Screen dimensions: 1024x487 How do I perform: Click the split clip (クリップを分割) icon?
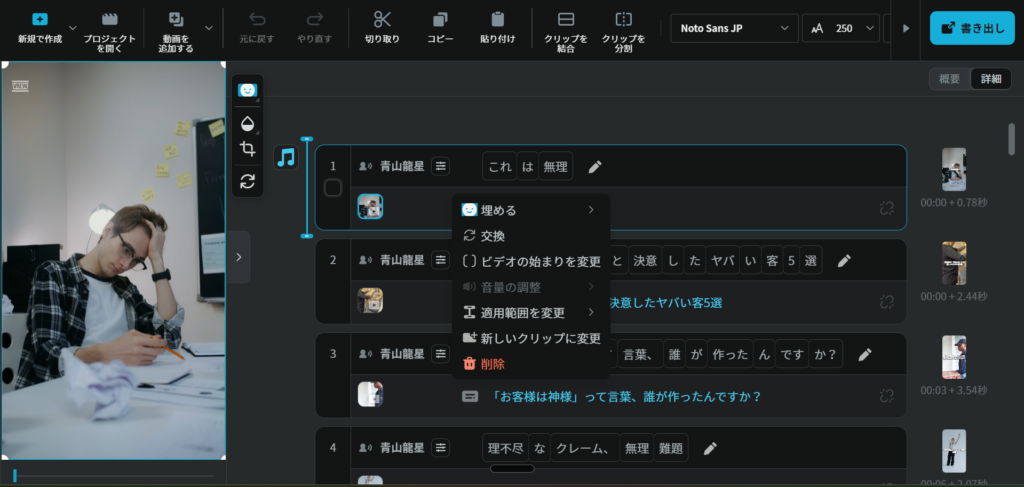(623, 20)
